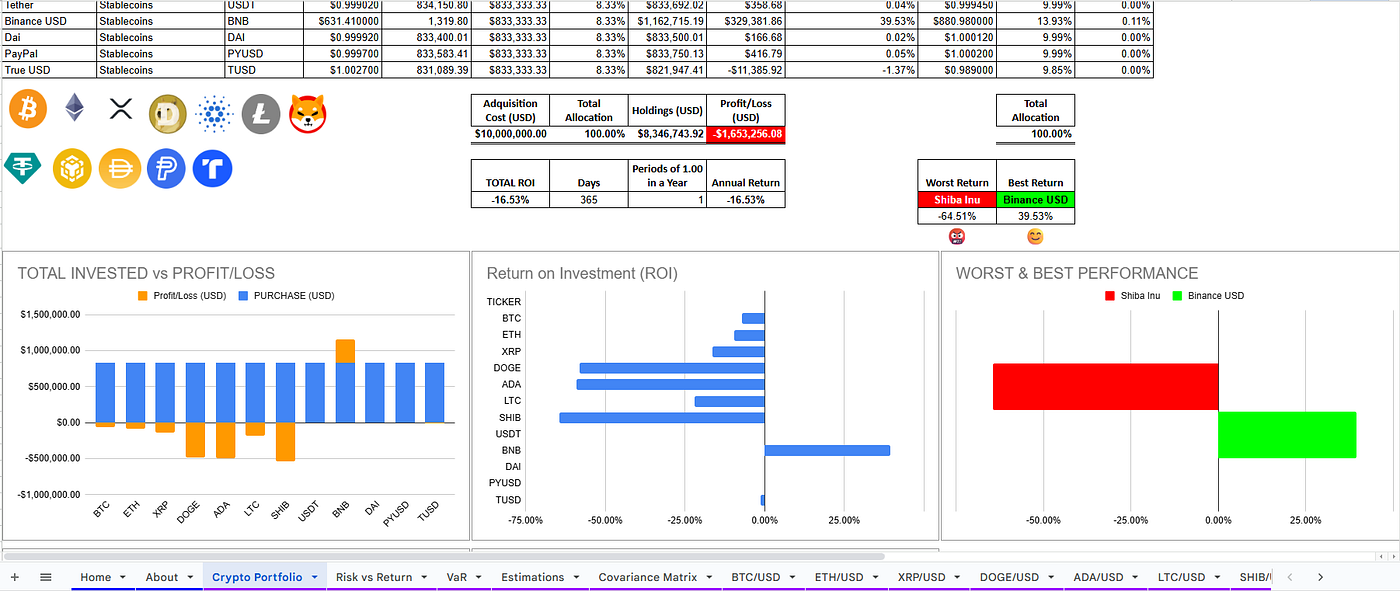
Task: Click the horizontal sheet scrollbar
Action: (443, 557)
